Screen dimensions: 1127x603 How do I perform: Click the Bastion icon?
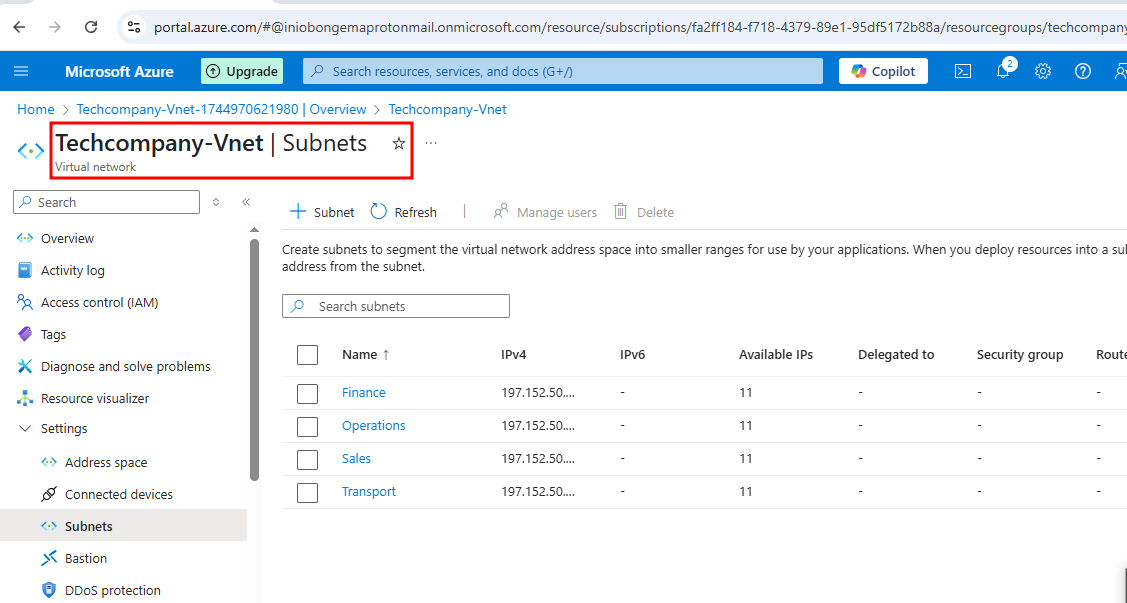point(49,558)
